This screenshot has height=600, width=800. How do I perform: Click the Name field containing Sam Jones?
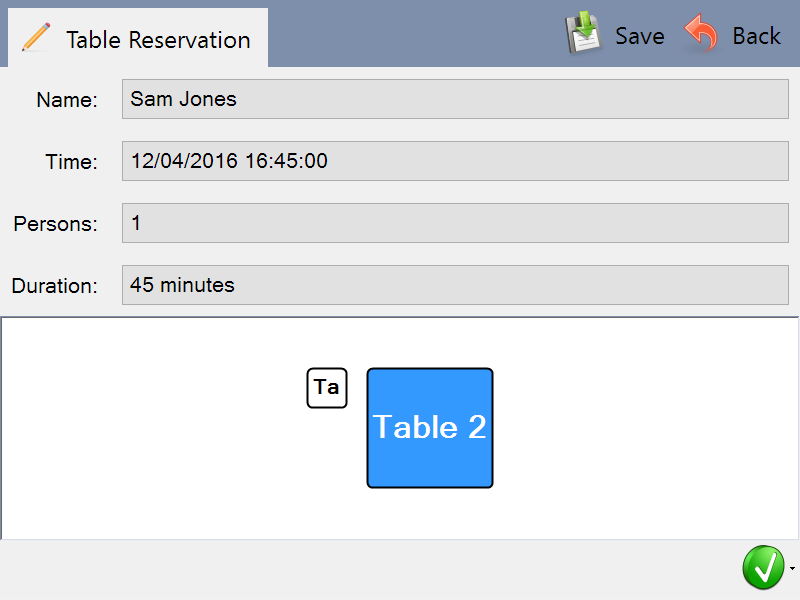click(x=456, y=99)
